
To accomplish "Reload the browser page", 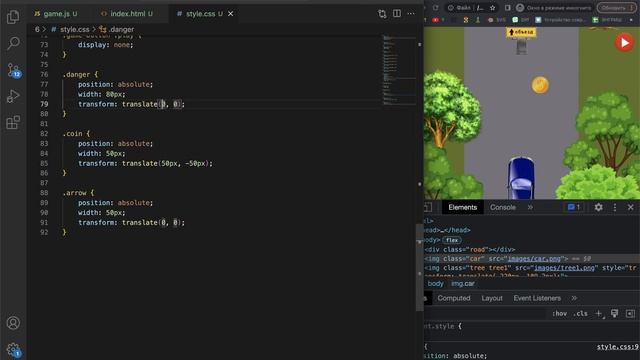I will pos(436,8).
